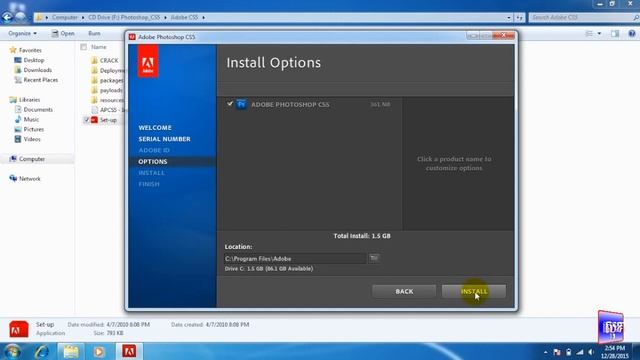Click the Explorer forward navigation arrow
Viewport: 640px width, 360px height.
pos(20,17)
